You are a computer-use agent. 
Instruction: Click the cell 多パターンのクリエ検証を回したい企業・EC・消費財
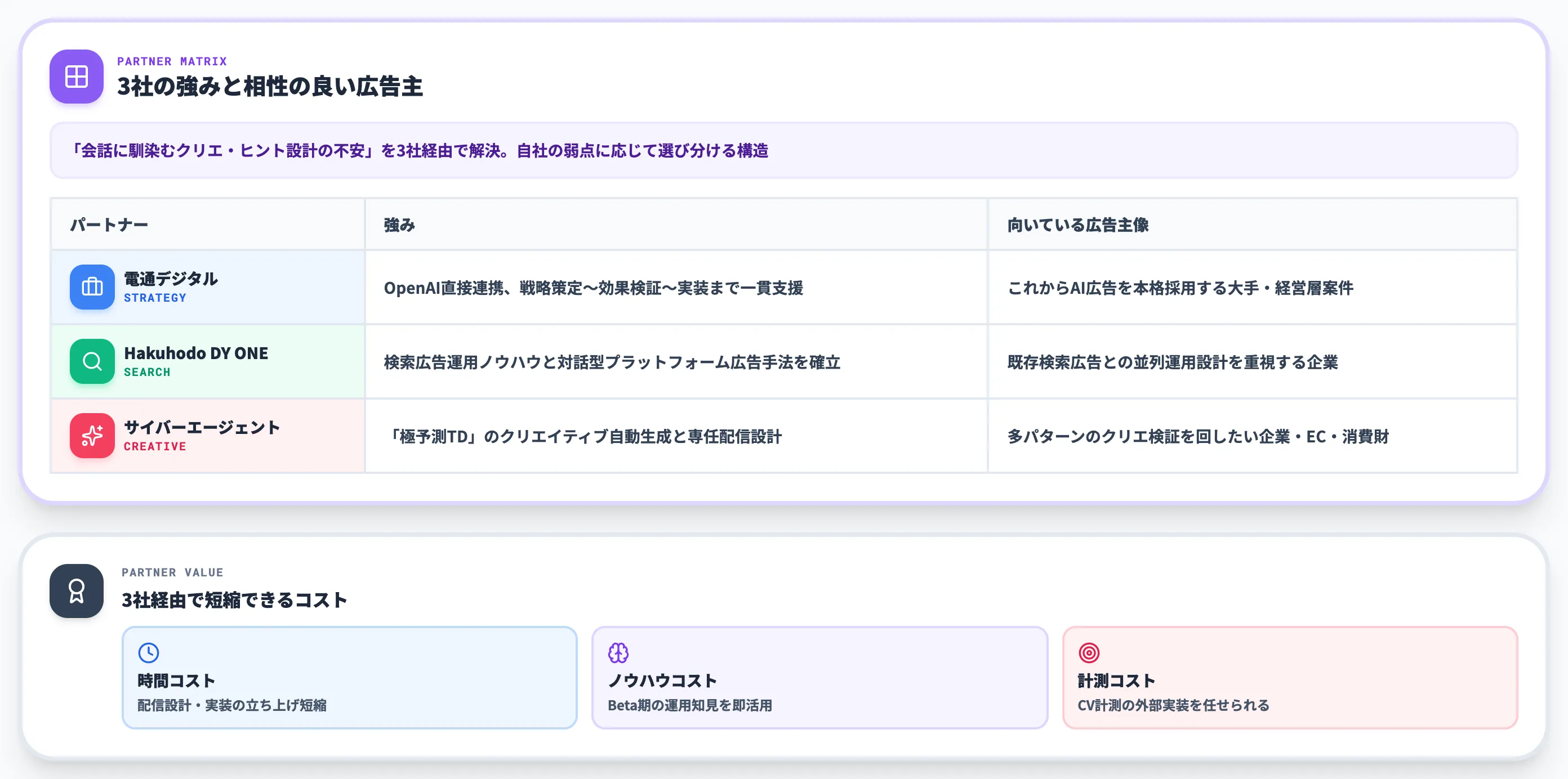1253,436
